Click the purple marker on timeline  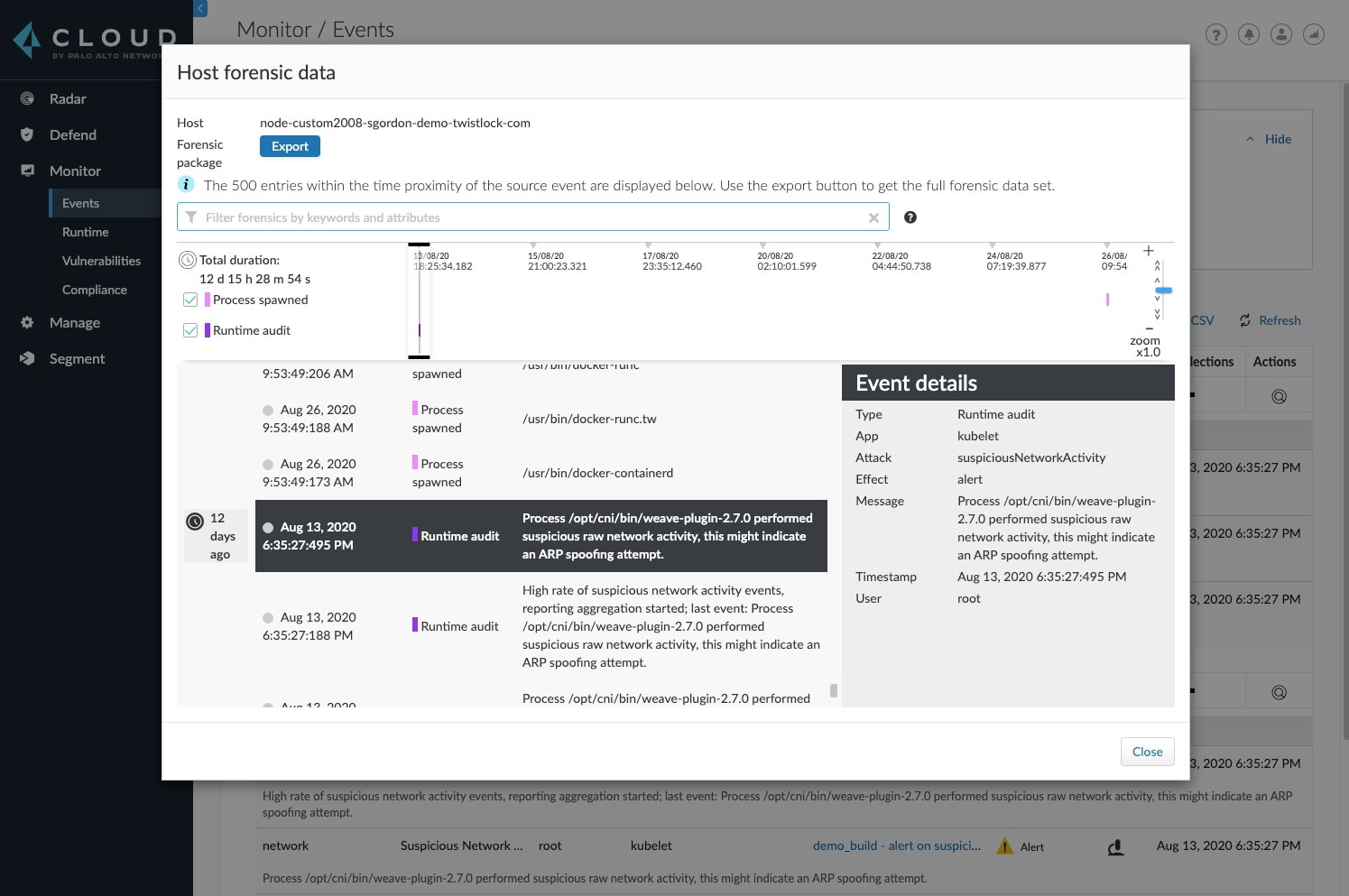click(420, 330)
